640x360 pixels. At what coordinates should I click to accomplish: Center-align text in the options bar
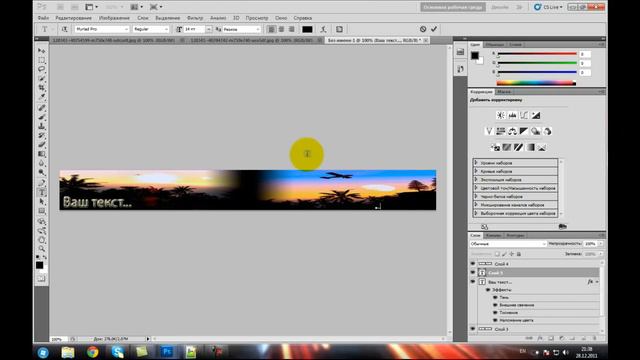click(281, 29)
